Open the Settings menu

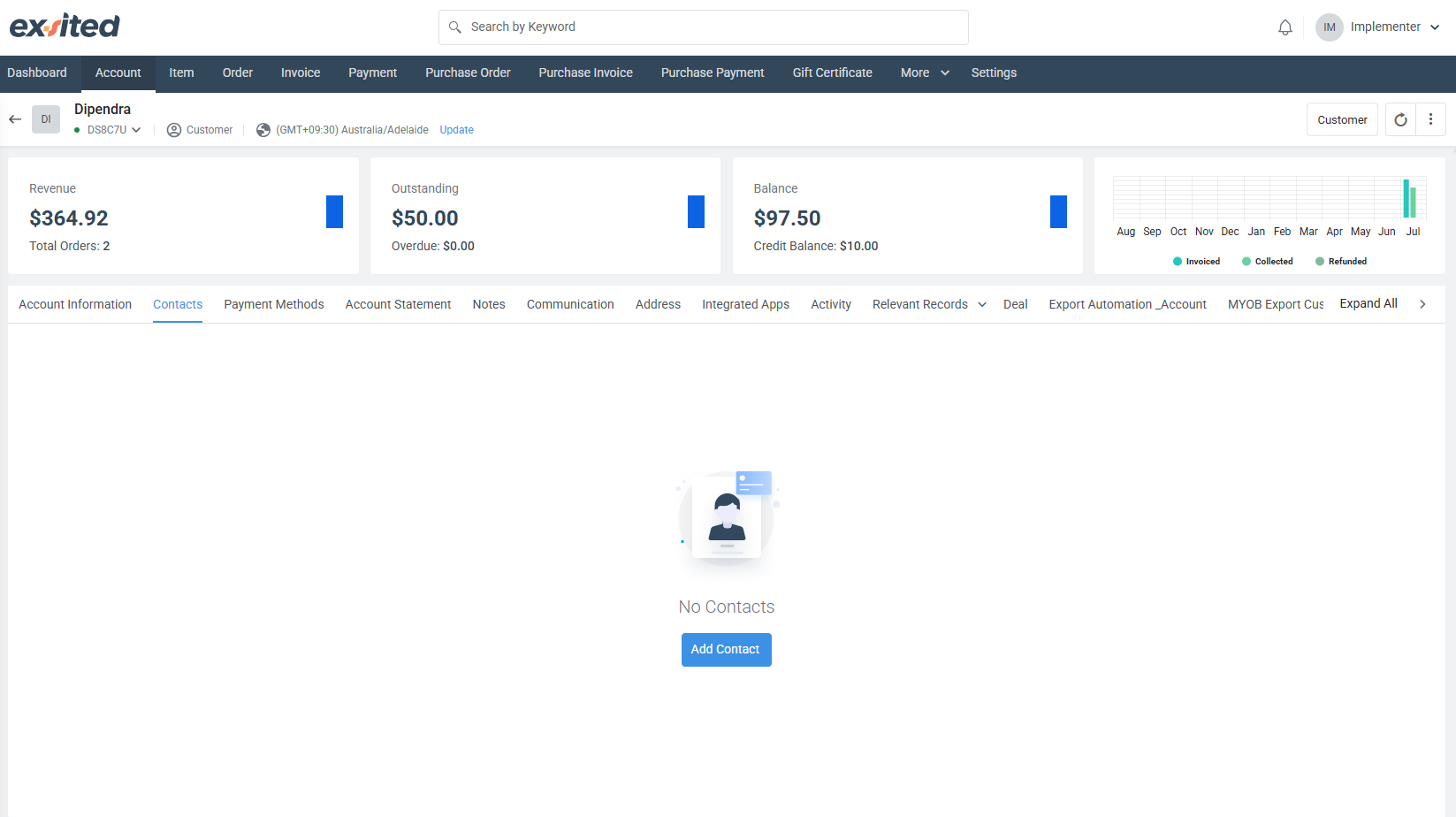click(994, 73)
